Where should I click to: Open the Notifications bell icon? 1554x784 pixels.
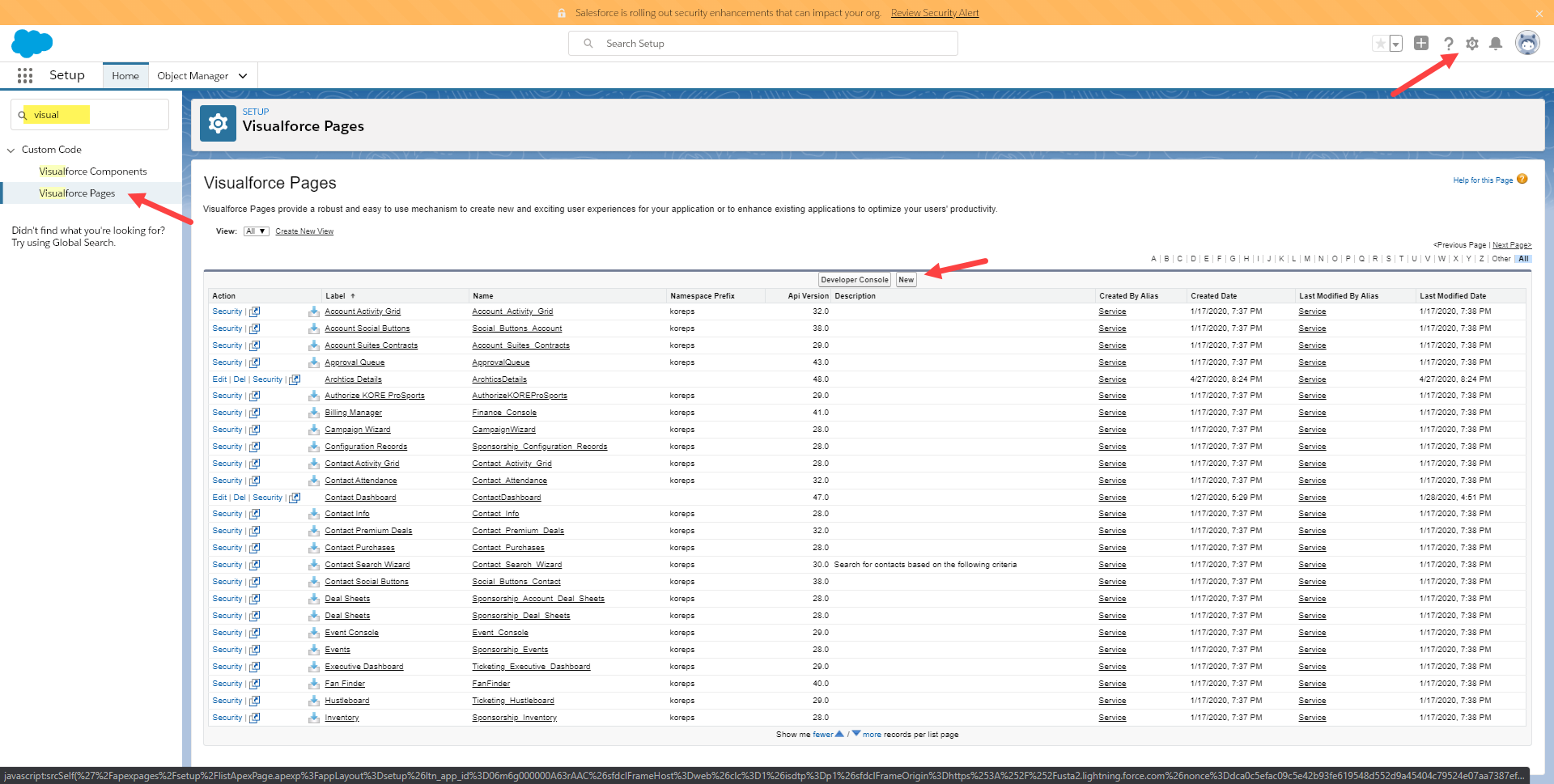[1496, 44]
